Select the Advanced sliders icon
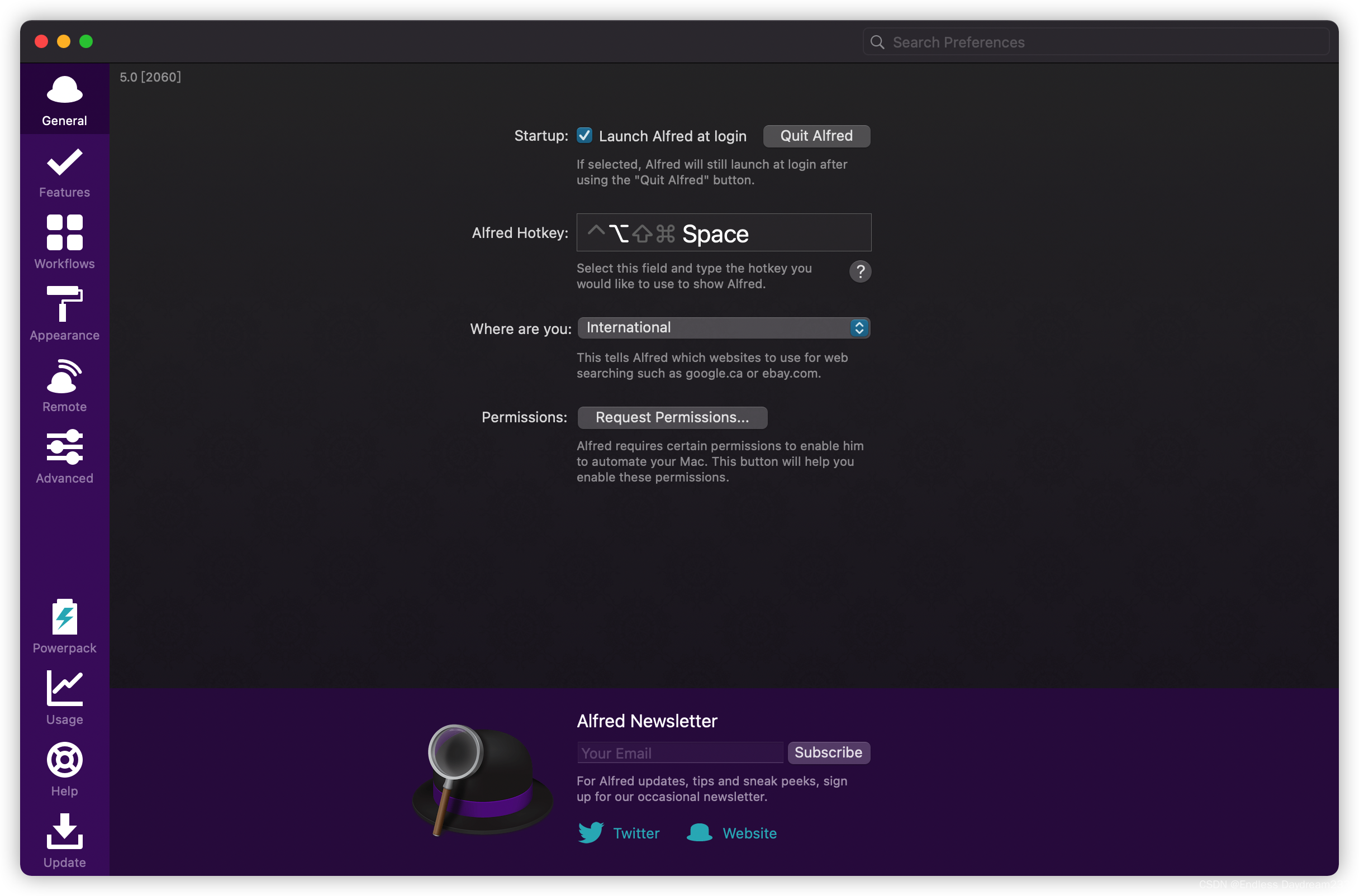The width and height of the screenshot is (1359, 896). [x=65, y=456]
